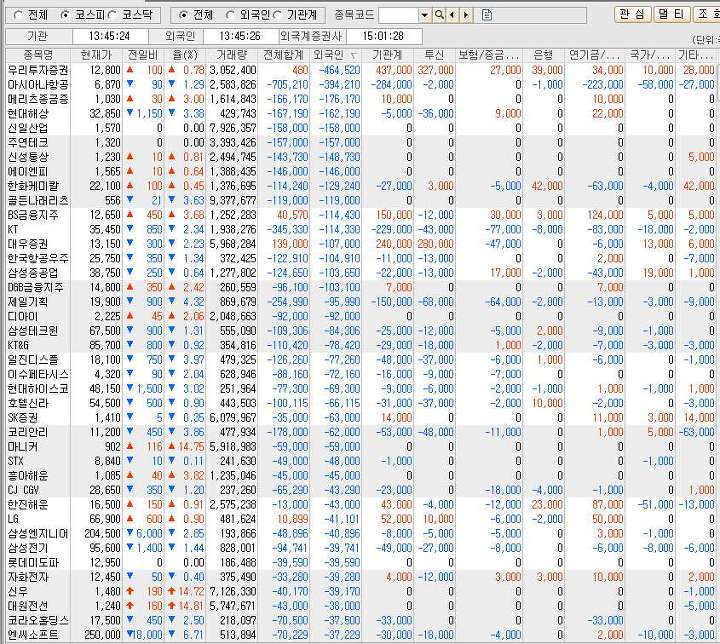Sort by the 종목명 column header
The height and width of the screenshot is (644, 720).
click(38, 55)
